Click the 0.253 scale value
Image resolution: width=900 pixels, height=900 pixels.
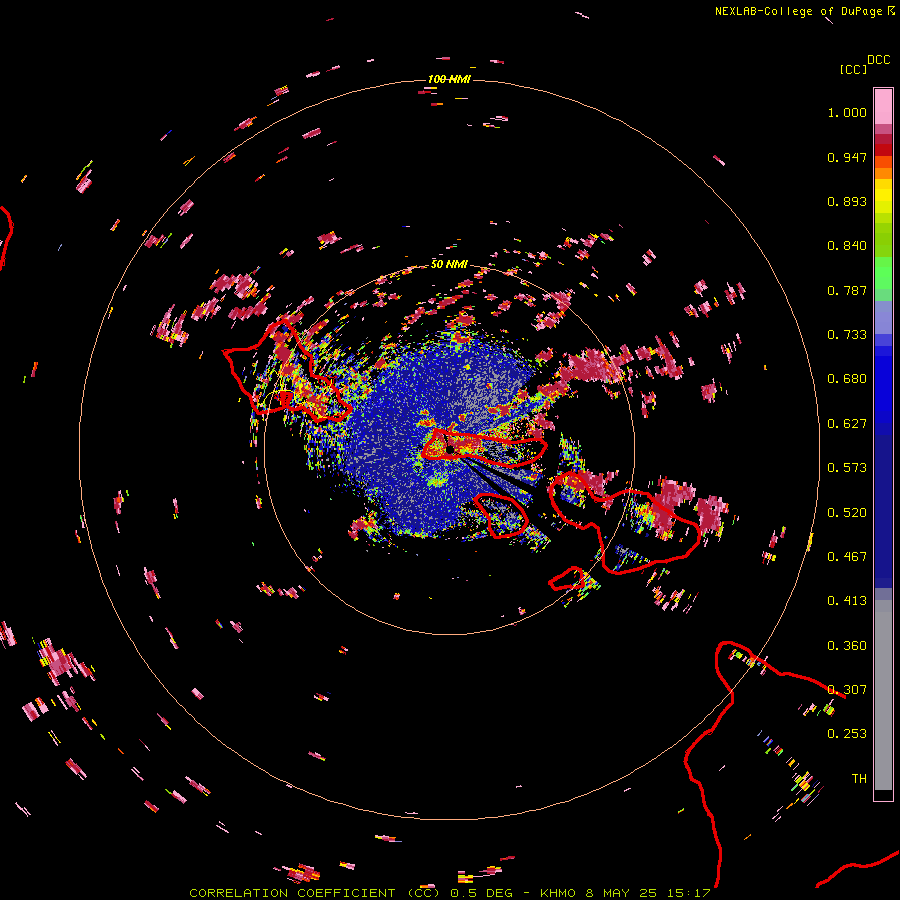tap(847, 734)
